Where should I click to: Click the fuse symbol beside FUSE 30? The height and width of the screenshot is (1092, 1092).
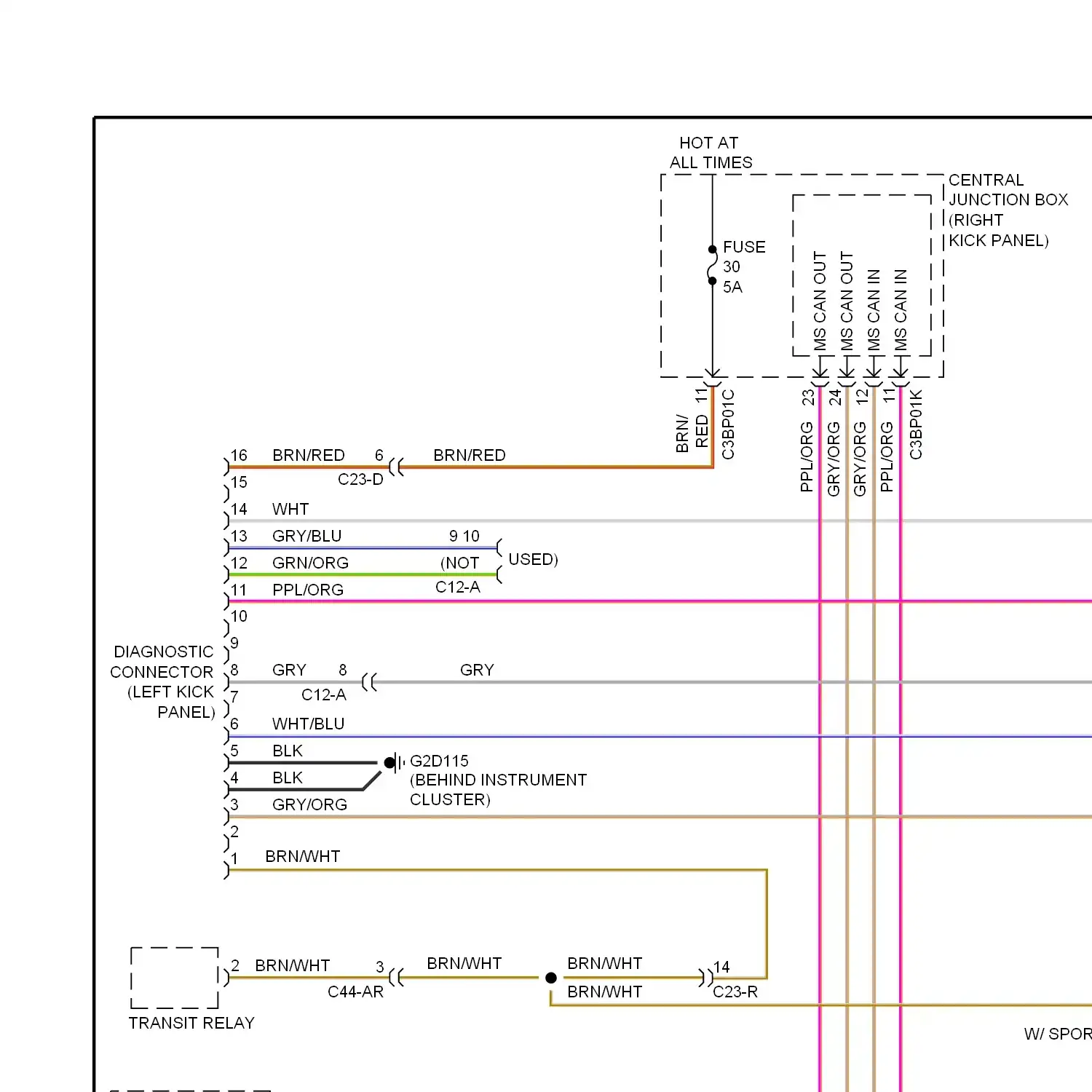coord(712,266)
